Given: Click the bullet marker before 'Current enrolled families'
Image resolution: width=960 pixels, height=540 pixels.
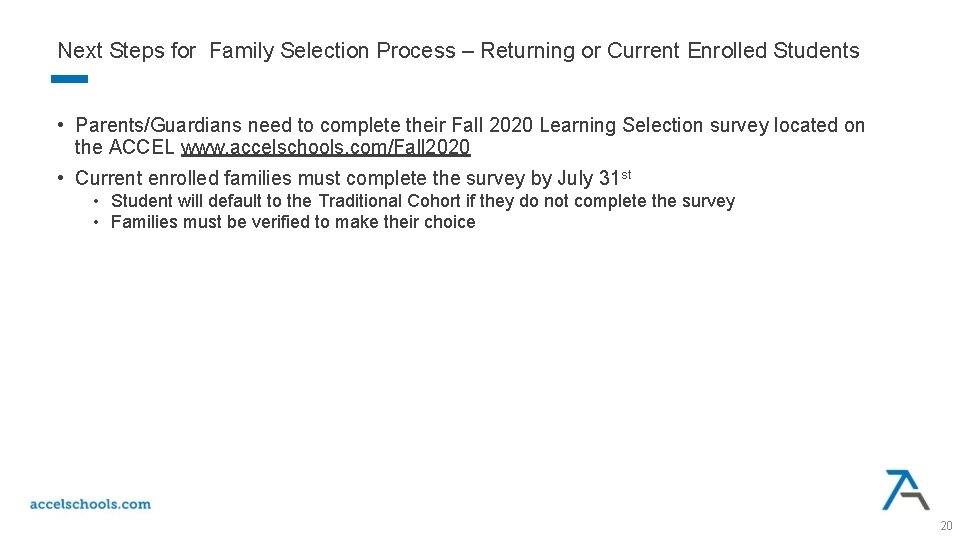Looking at the screenshot, I should point(62,179).
